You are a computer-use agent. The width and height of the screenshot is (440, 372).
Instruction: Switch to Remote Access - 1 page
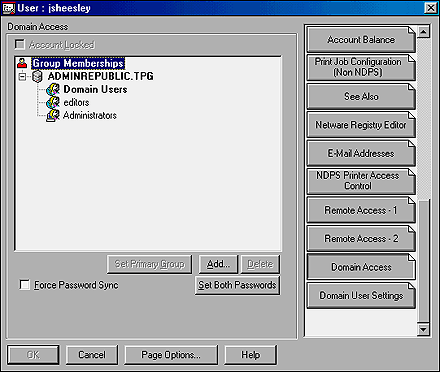[361, 210]
